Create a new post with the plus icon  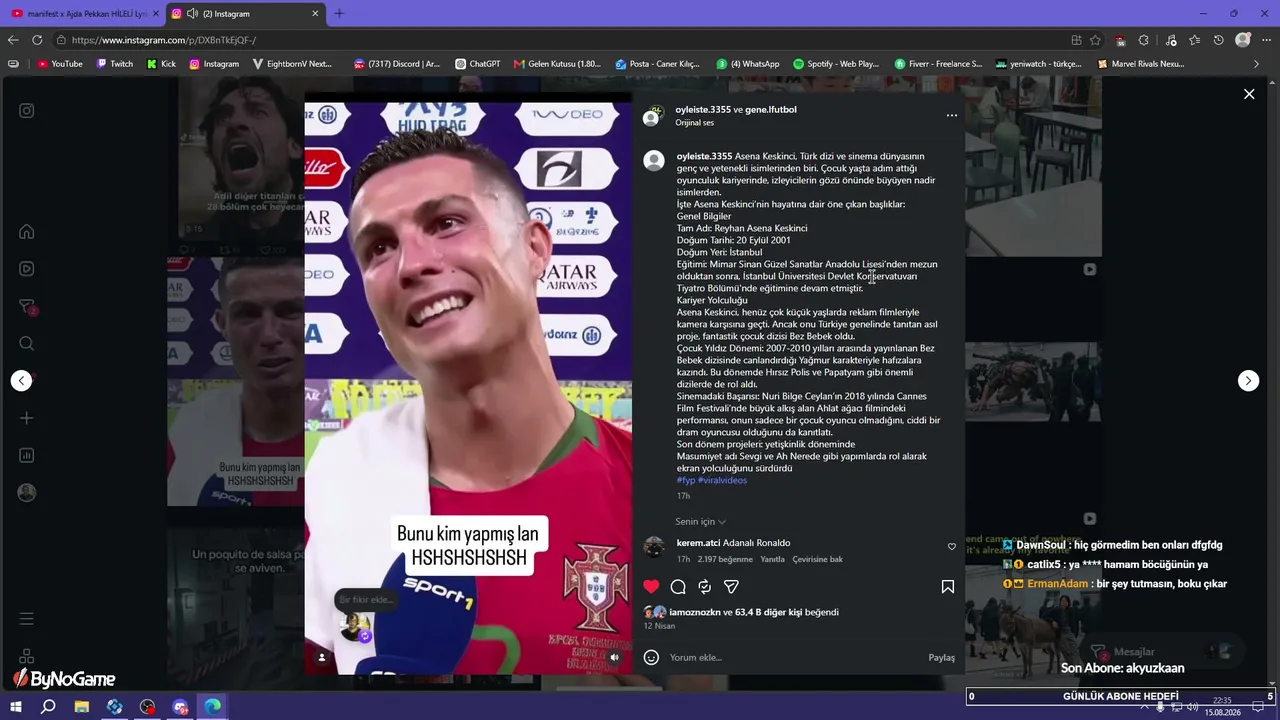tap(27, 418)
